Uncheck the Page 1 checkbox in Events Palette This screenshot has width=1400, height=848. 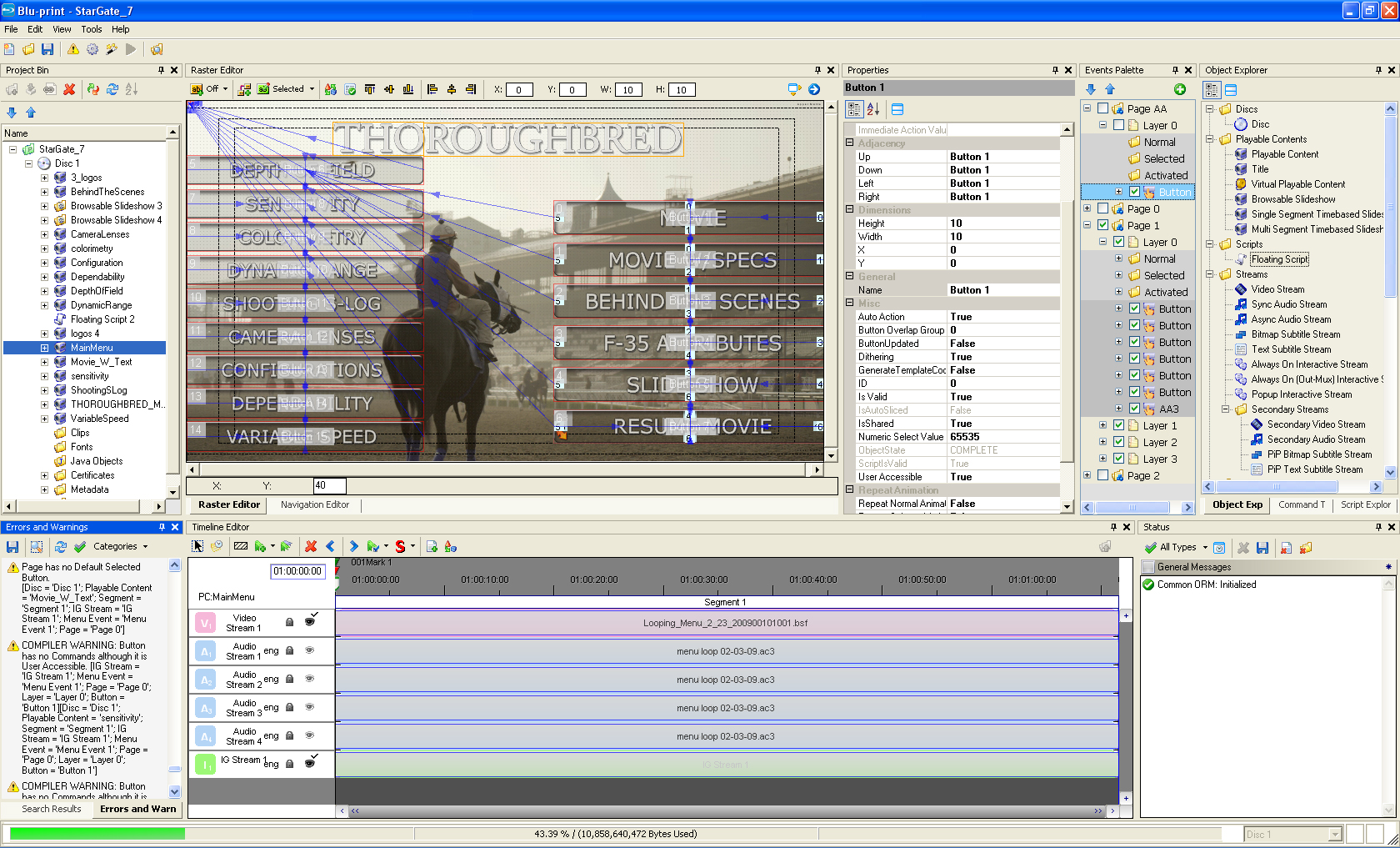pyautogui.click(x=1102, y=225)
